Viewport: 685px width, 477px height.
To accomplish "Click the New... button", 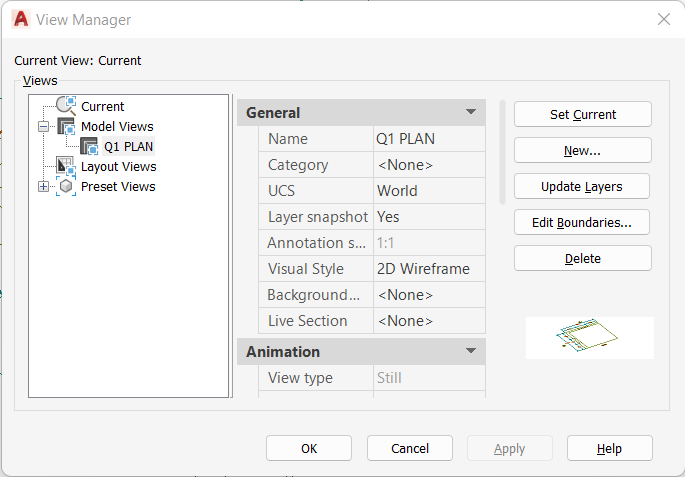I will (582, 150).
